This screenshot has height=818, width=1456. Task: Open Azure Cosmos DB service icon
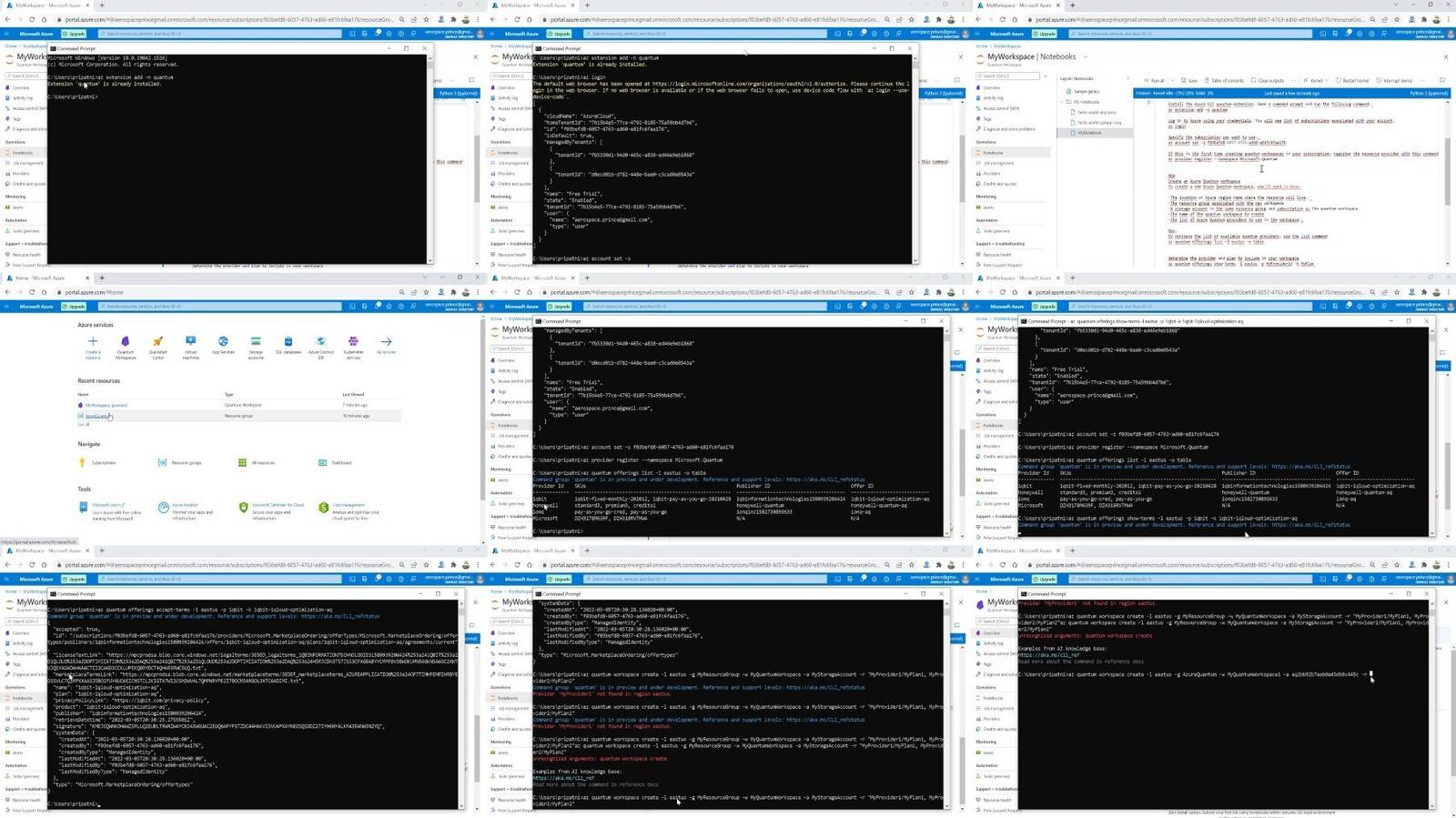321,346
